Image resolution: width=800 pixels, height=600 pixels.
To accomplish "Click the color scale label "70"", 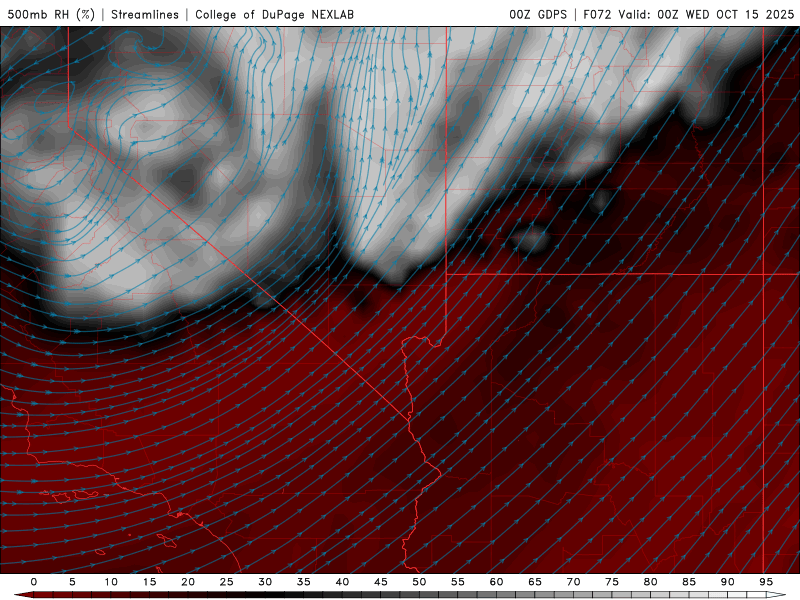I will (573, 582).
